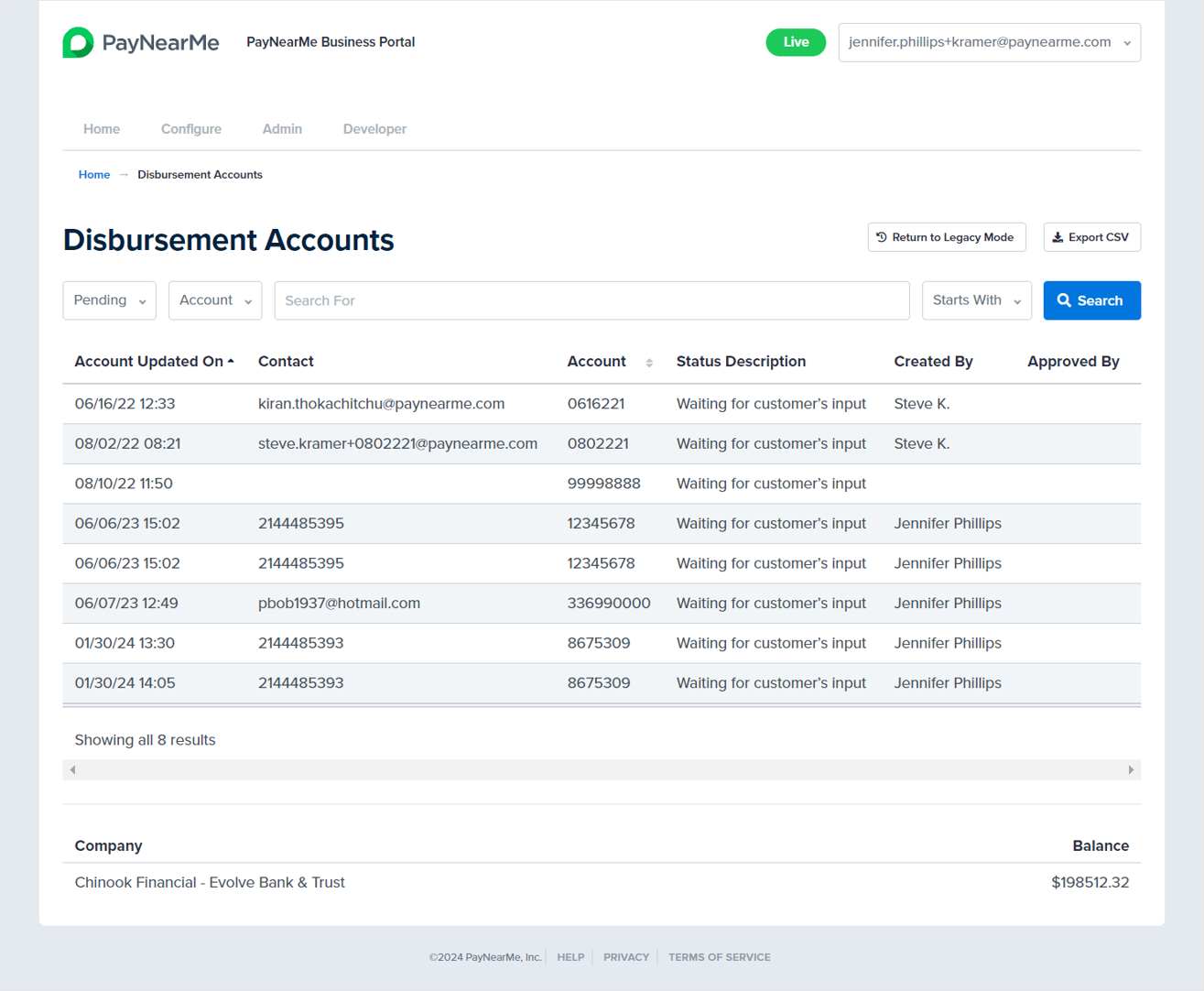Click the Account Updated On ascending sort arrow
The width and height of the screenshot is (1204, 991).
[x=231, y=361]
